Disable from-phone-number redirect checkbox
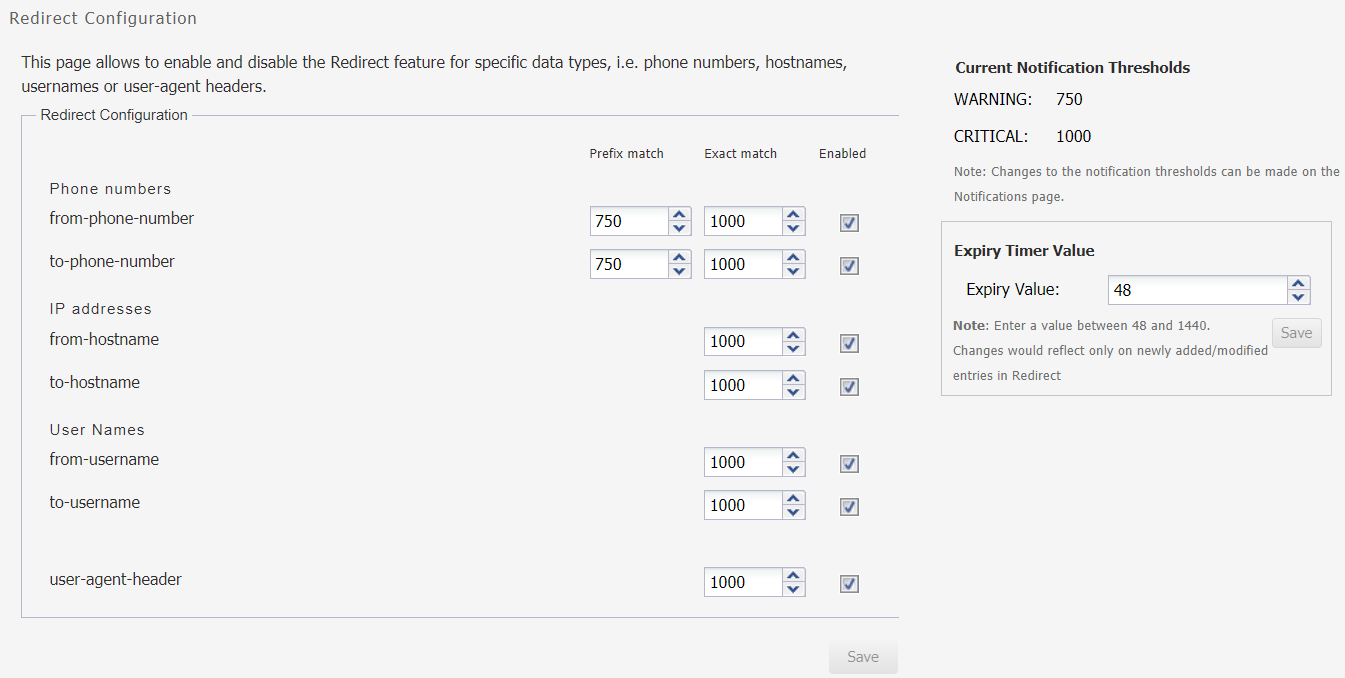The width and height of the screenshot is (1345, 678). 849,223
